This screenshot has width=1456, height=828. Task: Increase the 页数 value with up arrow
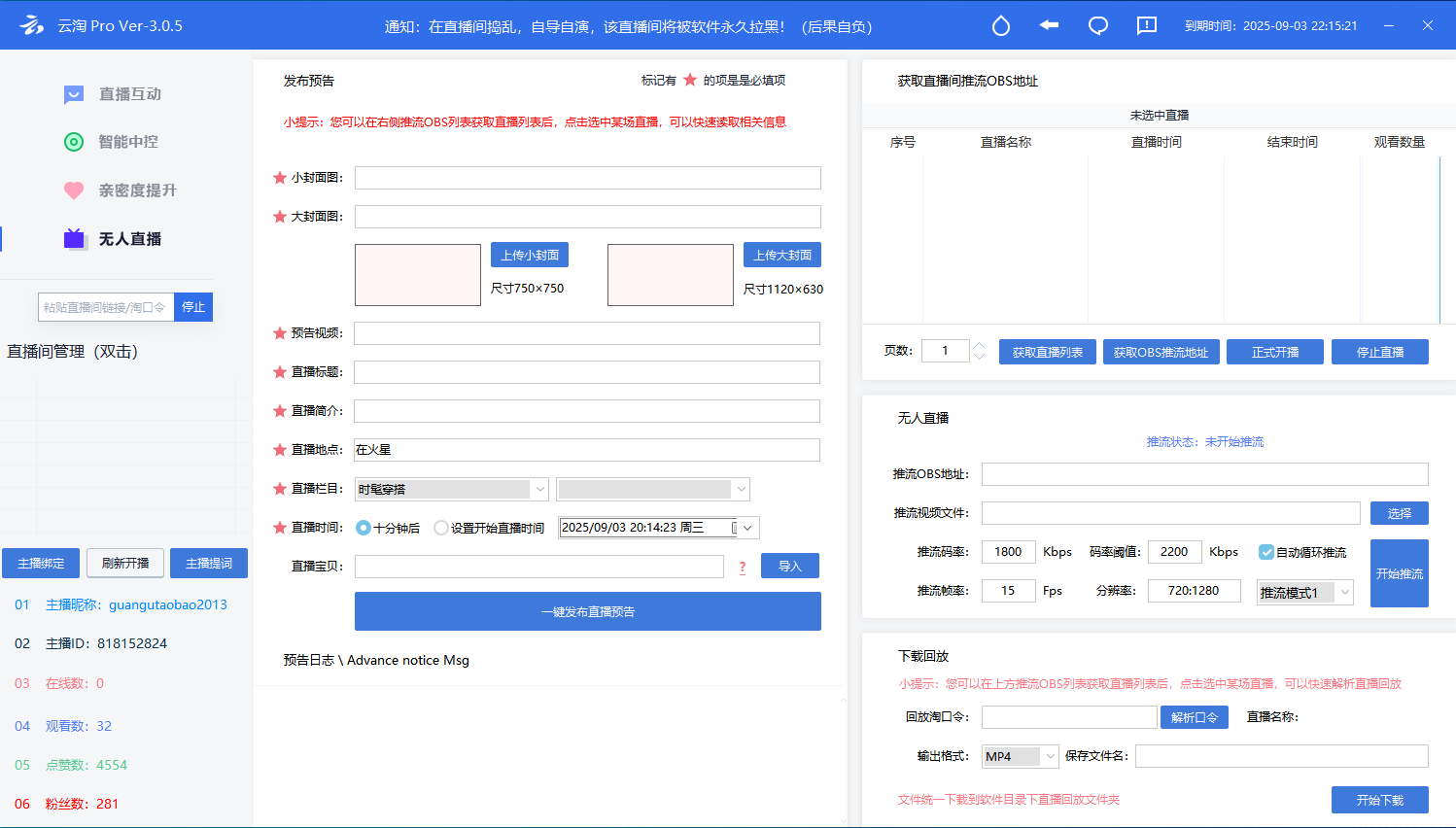(980, 346)
